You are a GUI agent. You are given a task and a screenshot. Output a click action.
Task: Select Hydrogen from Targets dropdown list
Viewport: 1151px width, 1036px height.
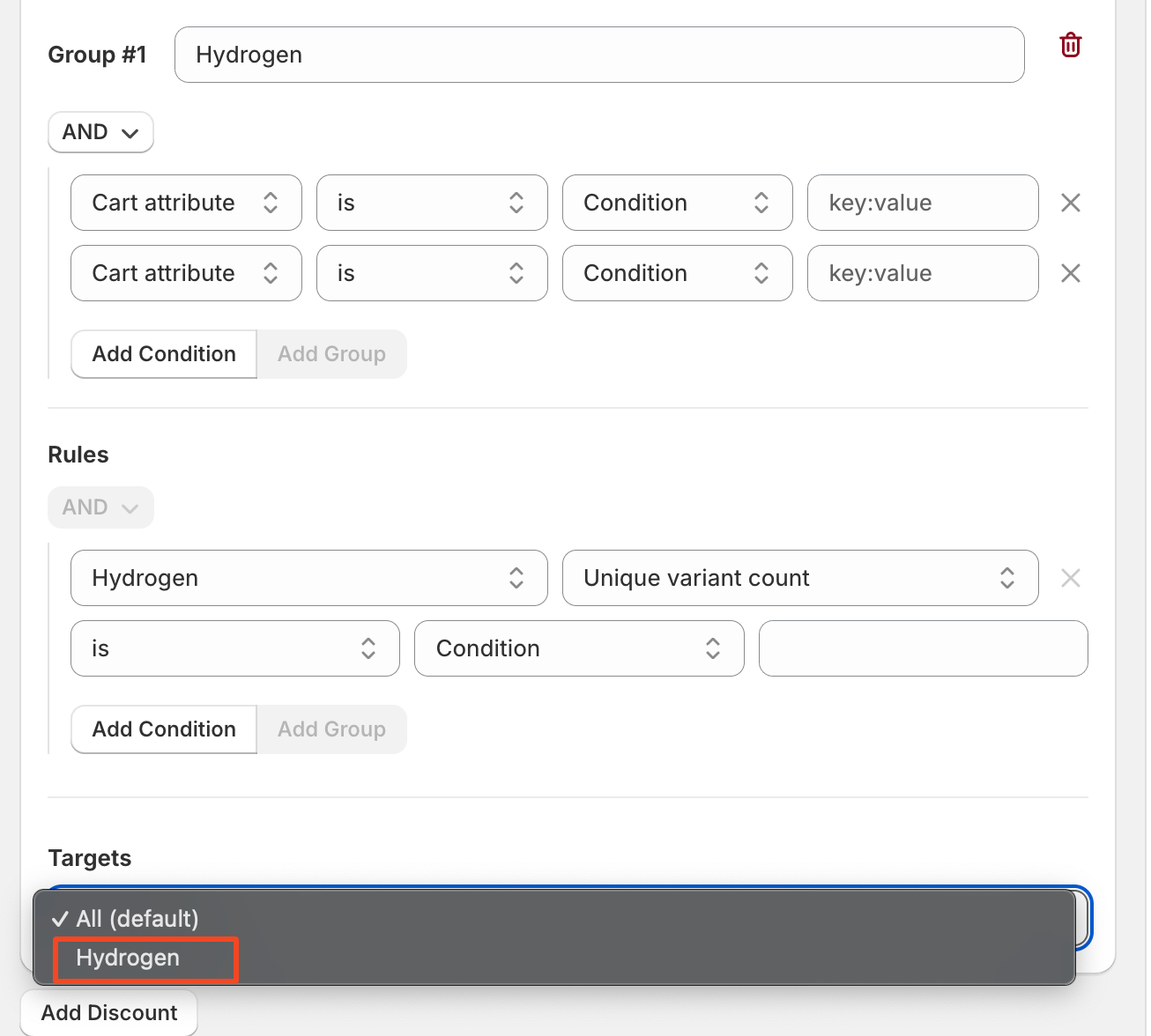coord(129,958)
